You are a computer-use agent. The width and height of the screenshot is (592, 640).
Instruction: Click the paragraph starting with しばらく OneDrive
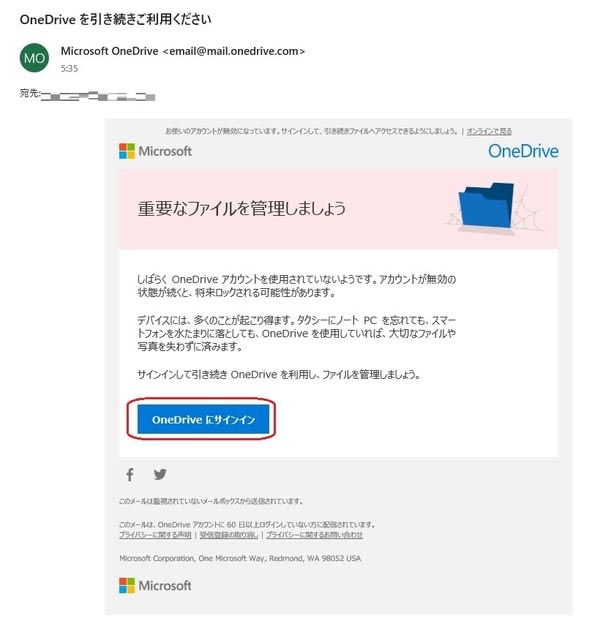pos(296,286)
